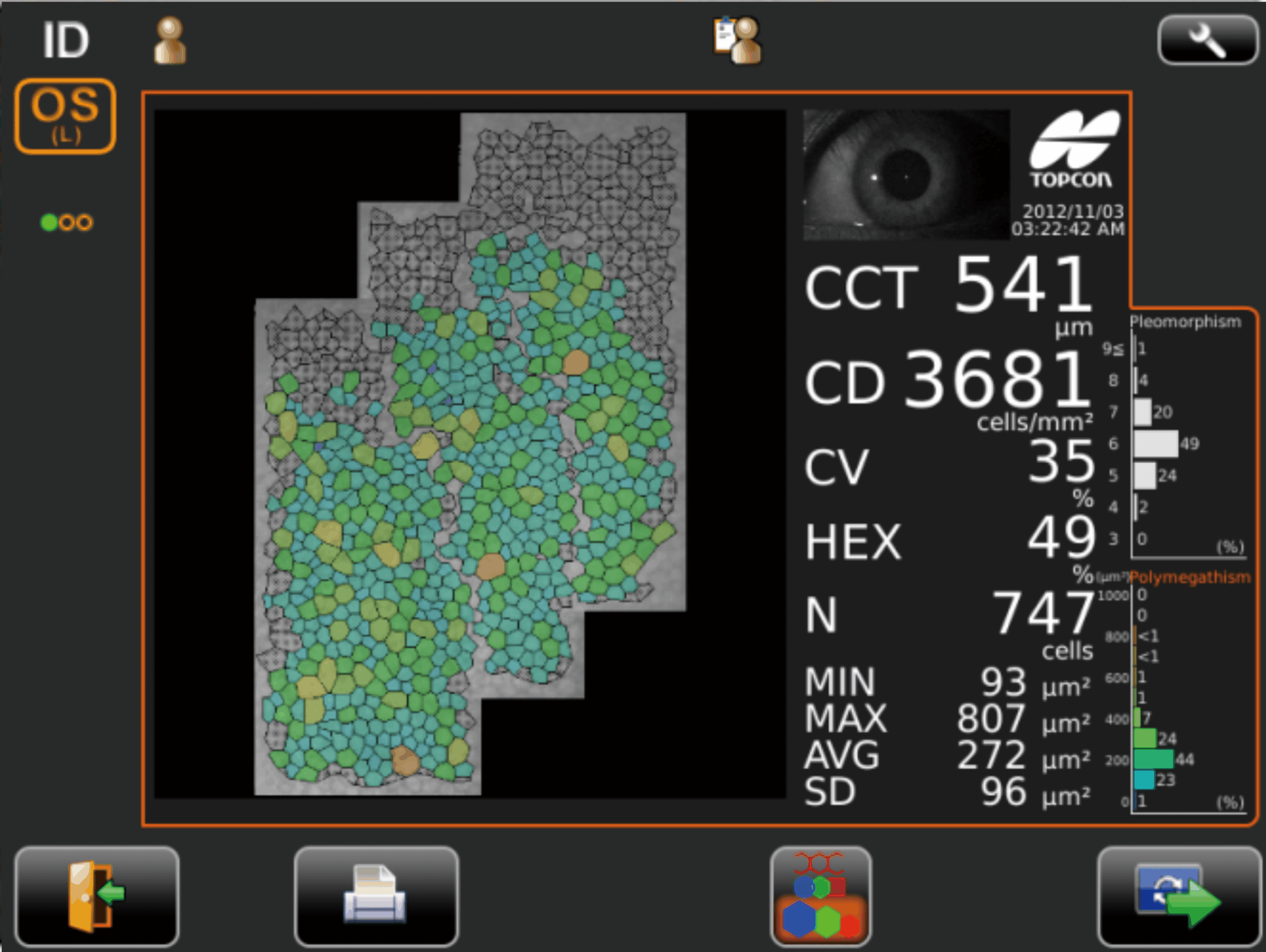Click the exit door icon
1266x952 pixels.
point(97,897)
